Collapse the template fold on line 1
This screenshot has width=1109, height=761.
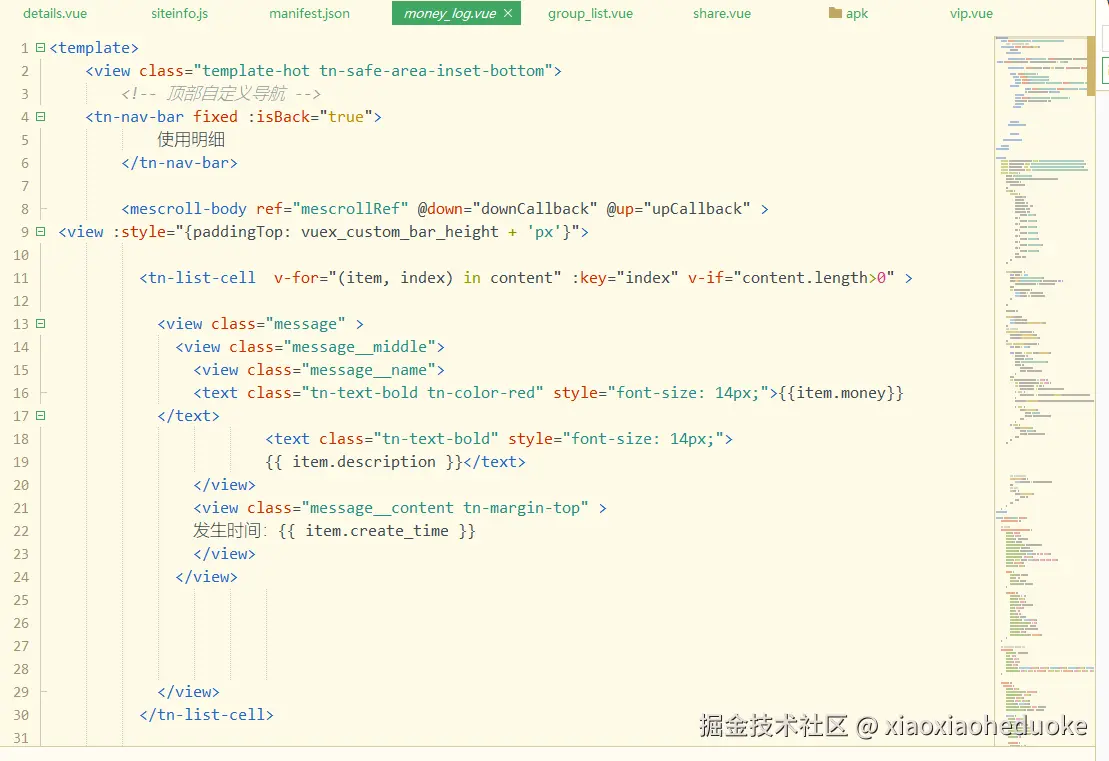click(40, 47)
